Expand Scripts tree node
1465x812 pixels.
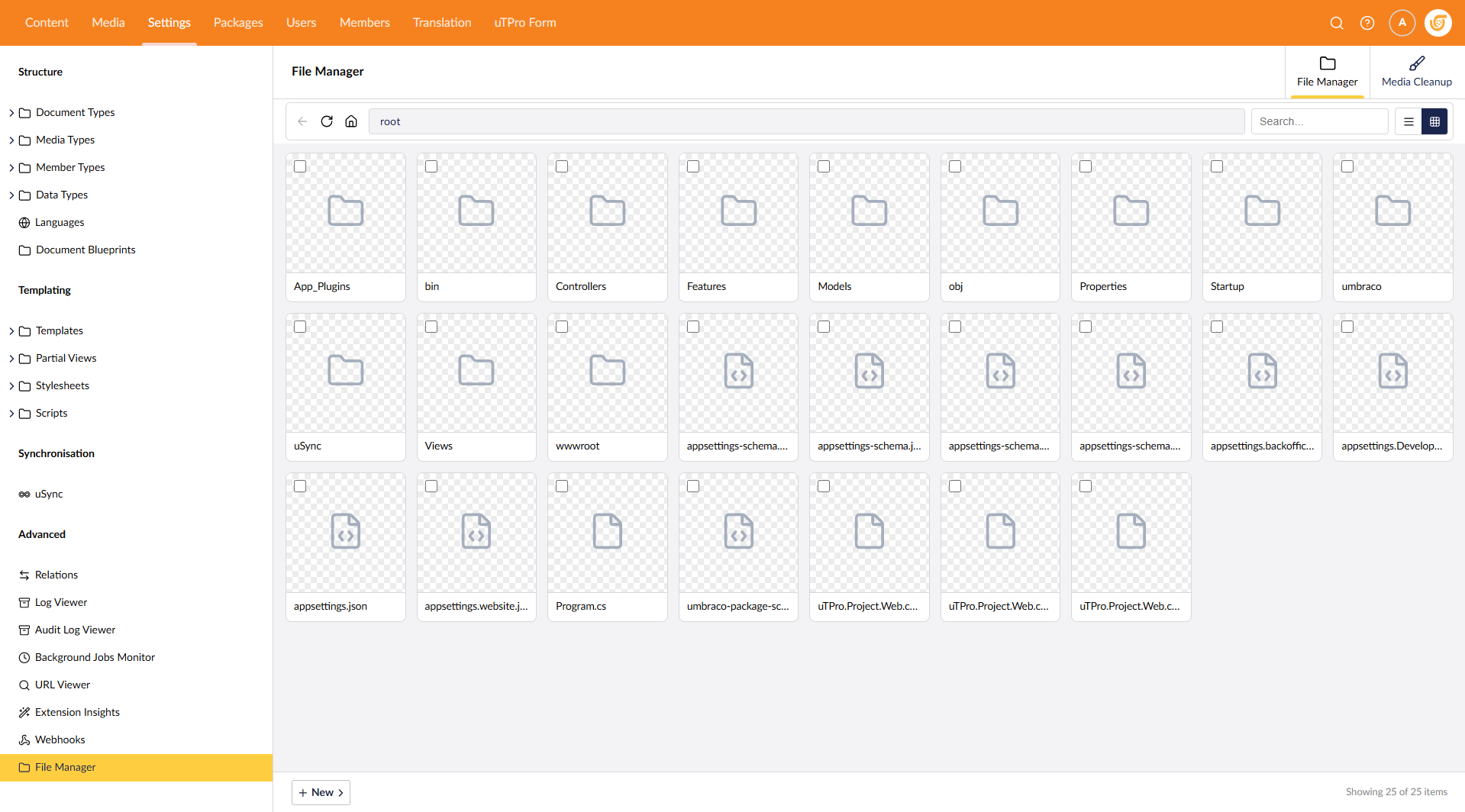[x=11, y=414]
